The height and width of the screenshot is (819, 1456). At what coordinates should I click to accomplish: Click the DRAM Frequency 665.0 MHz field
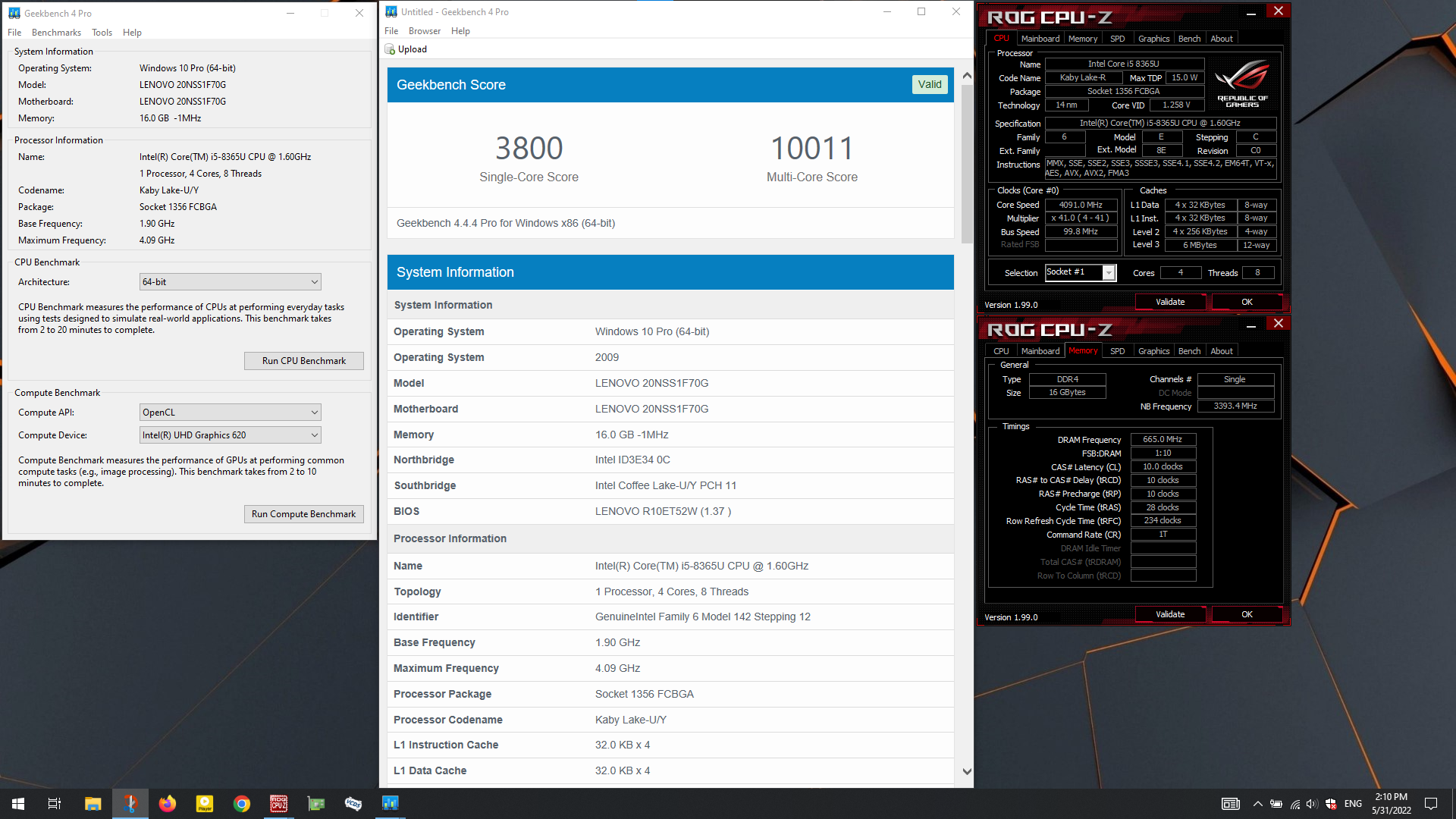(x=1163, y=439)
